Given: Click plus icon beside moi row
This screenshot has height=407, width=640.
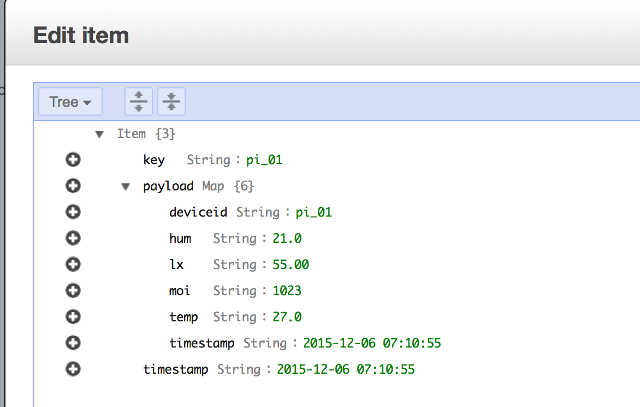Looking at the screenshot, I should pyautogui.click(x=72, y=290).
